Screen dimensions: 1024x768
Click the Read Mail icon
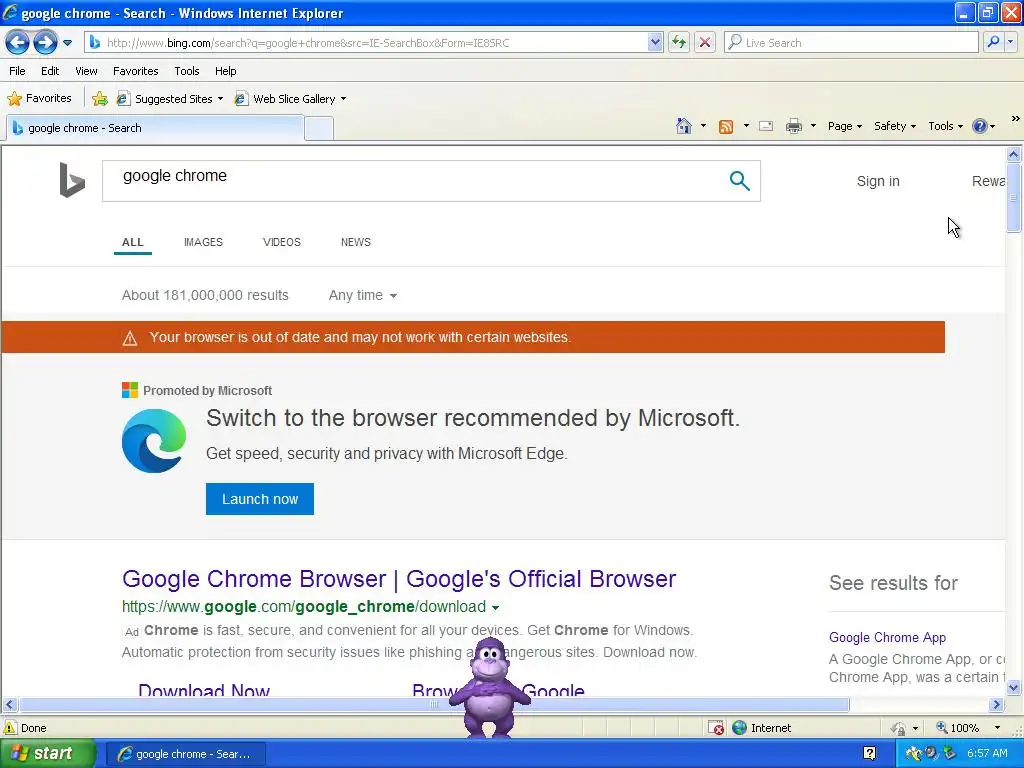point(766,126)
